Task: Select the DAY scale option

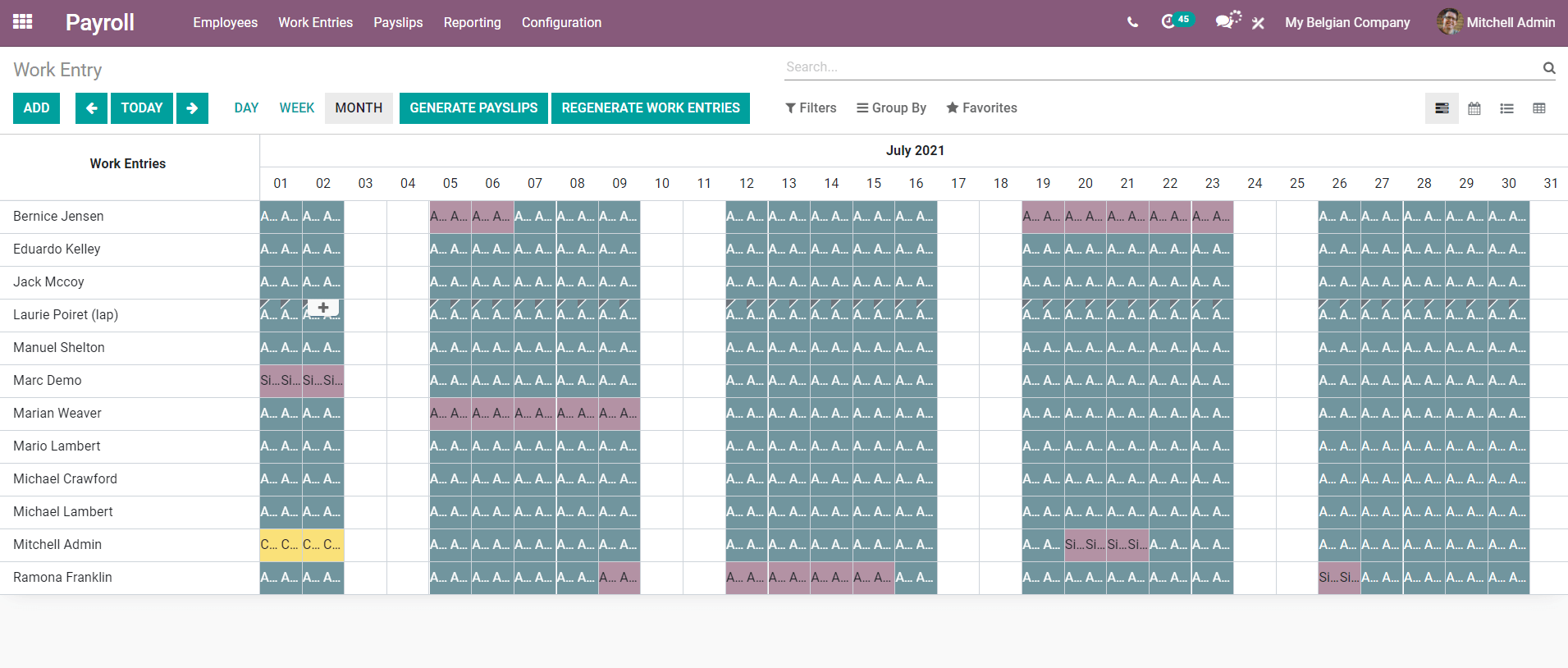Action: tap(246, 108)
